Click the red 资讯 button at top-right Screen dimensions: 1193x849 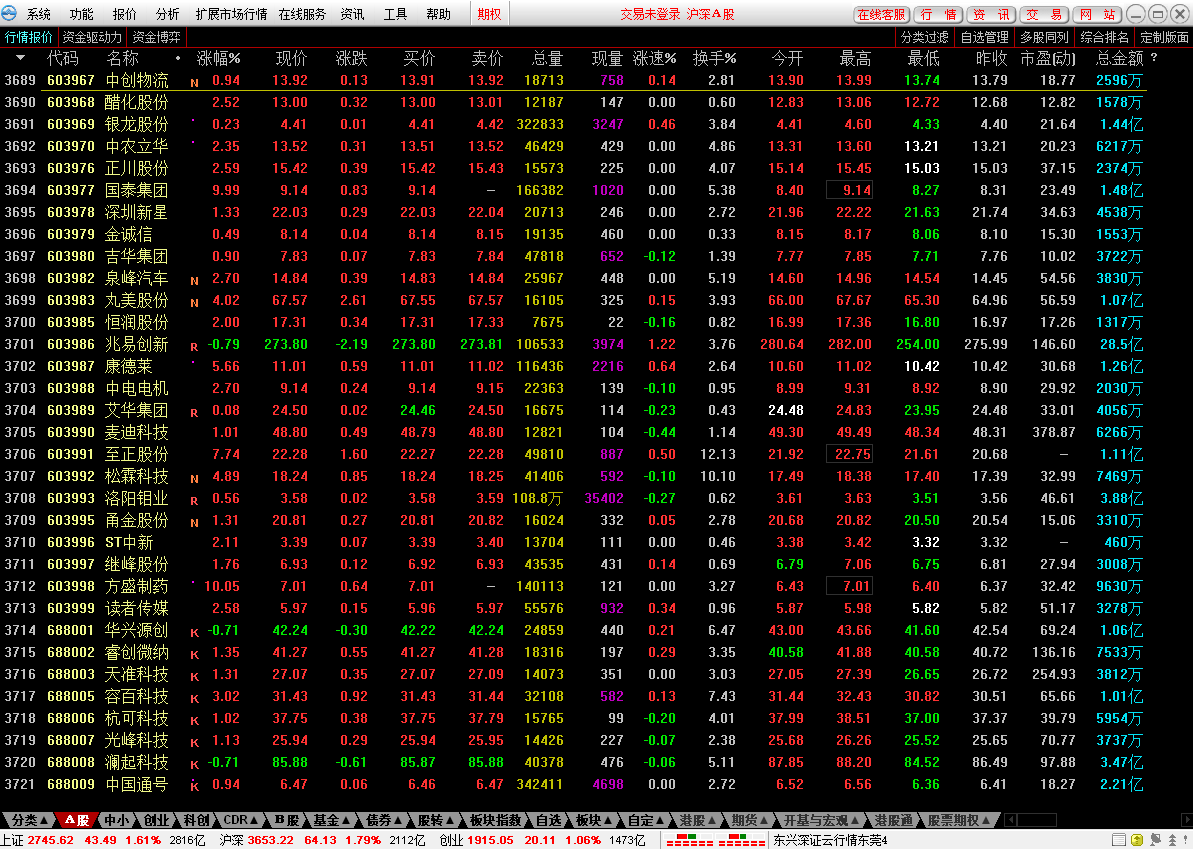[991, 14]
